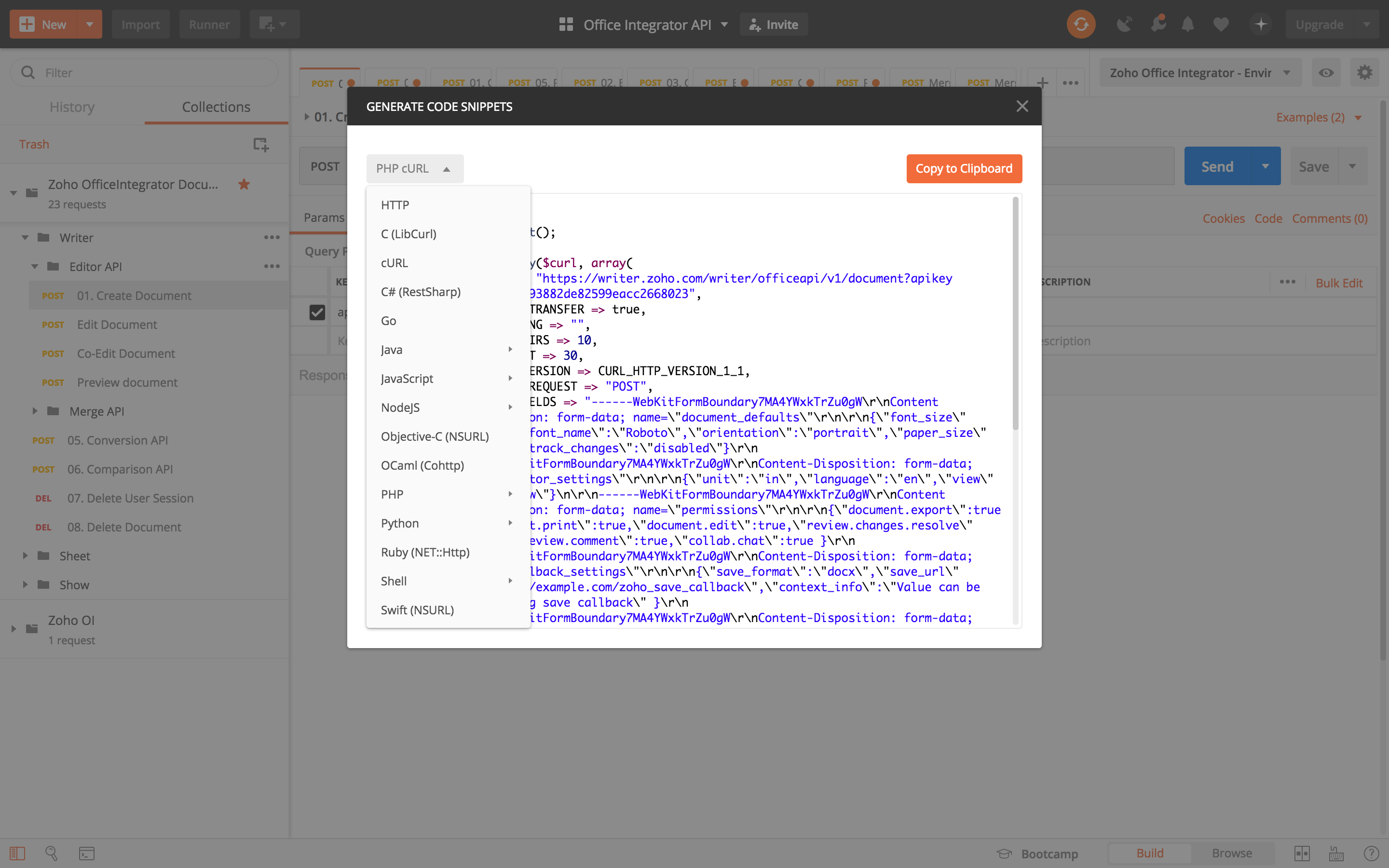Viewport: 1389px width, 868px height.
Task: Click the code snippet vertical scrollbar
Action: [x=1015, y=313]
